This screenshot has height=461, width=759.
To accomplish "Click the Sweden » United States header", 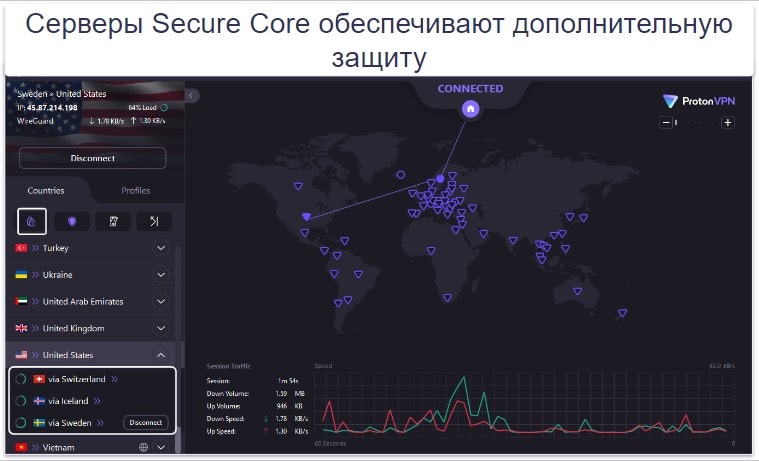I will 61,94.
